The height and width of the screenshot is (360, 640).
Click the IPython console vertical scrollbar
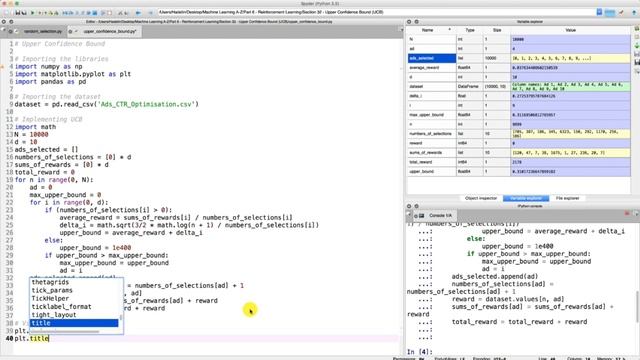coord(637,306)
